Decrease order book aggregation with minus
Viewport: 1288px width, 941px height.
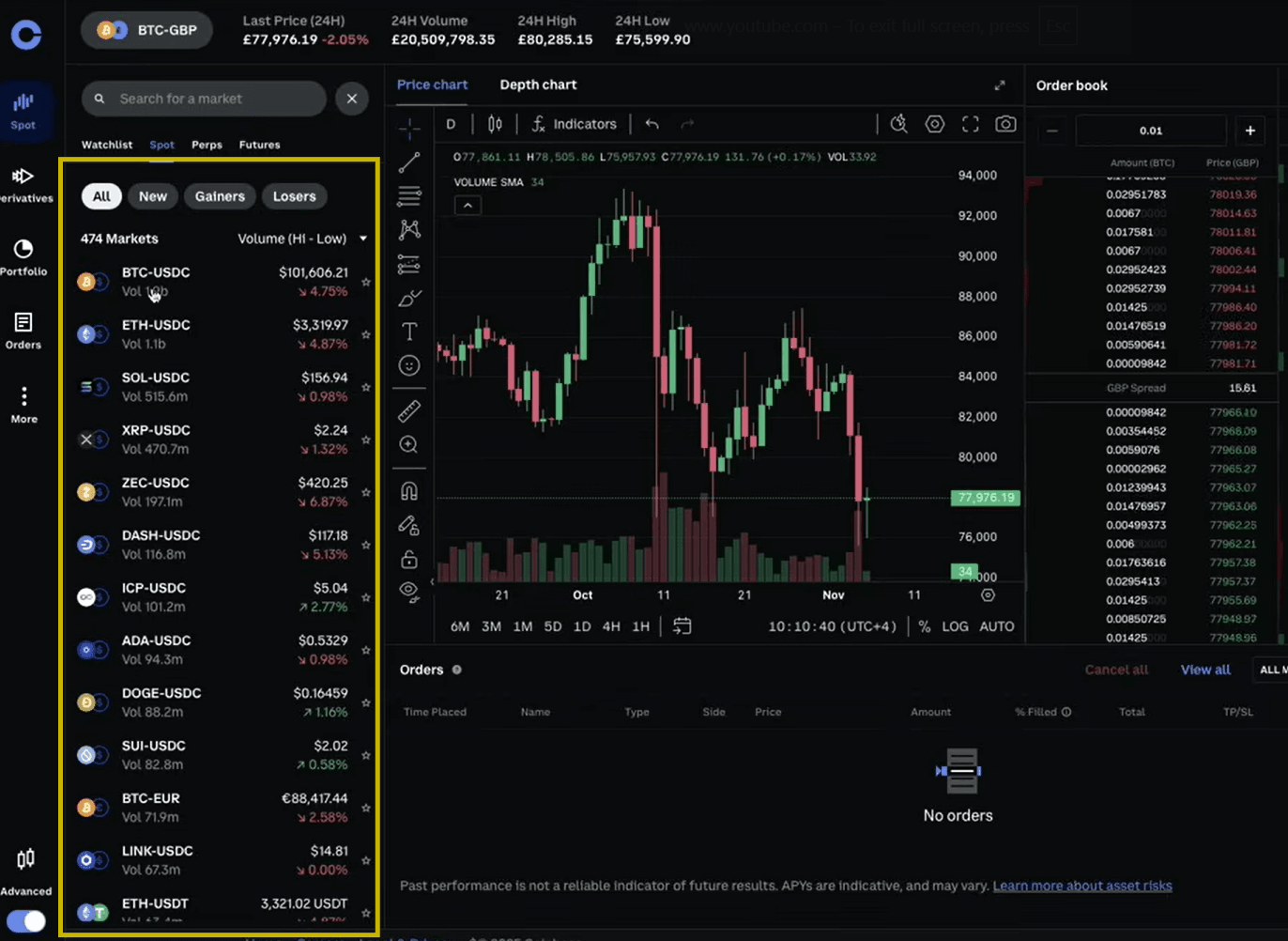point(1052,131)
